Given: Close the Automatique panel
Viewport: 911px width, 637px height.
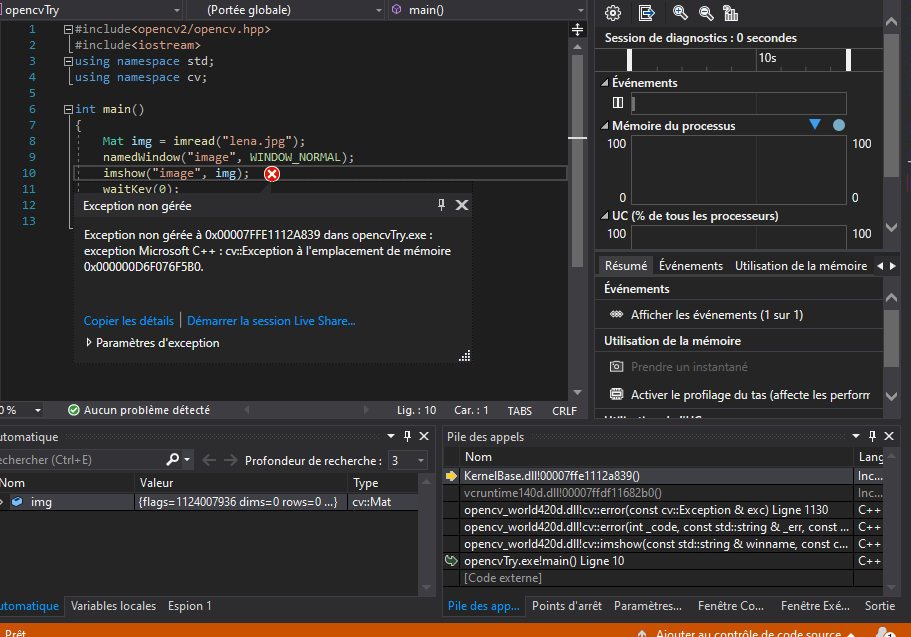Looking at the screenshot, I should point(424,436).
